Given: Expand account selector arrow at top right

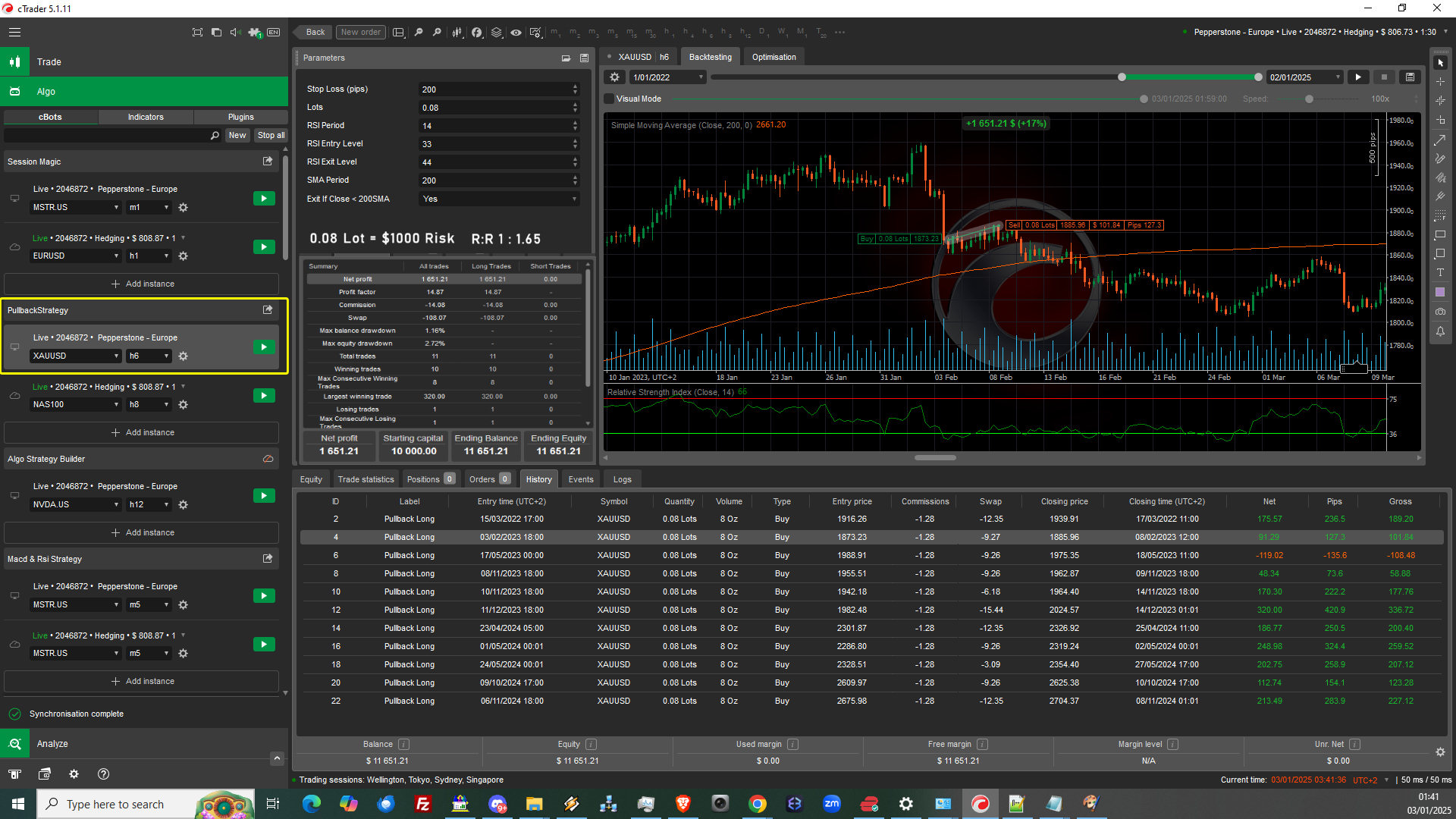Looking at the screenshot, I should [1445, 32].
